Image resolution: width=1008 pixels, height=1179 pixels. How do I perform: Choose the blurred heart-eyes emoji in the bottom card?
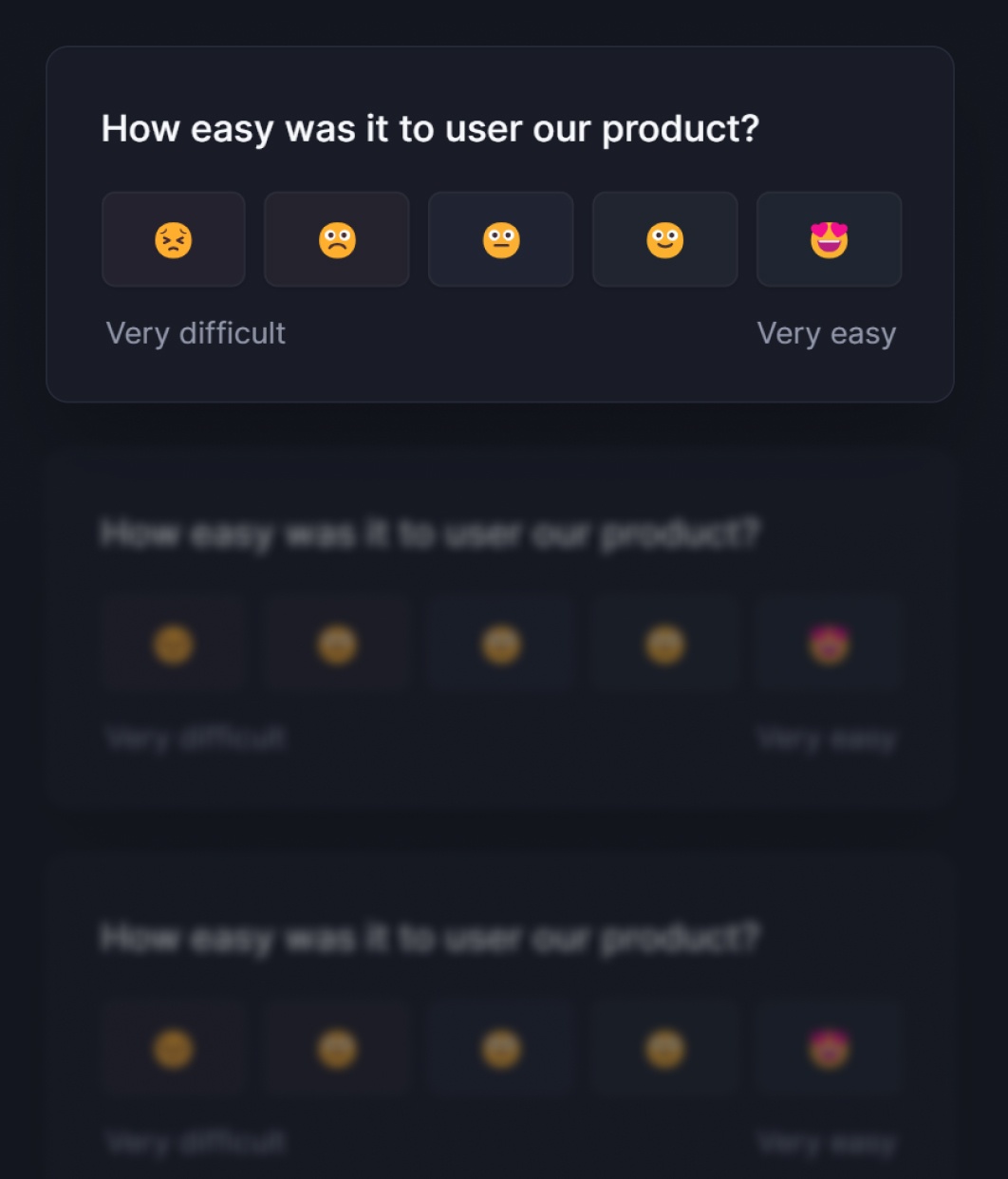[830, 1049]
